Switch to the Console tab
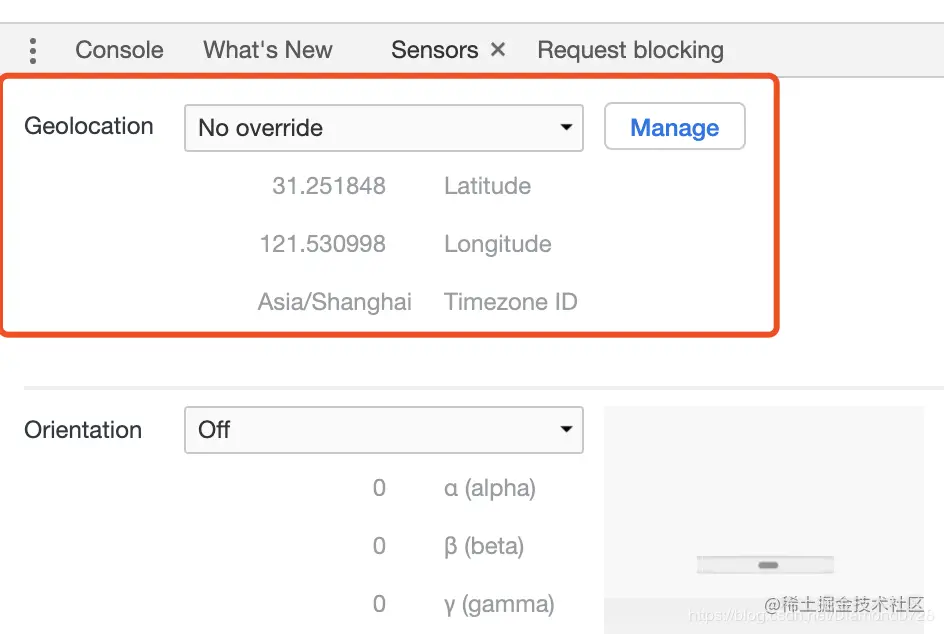Image resolution: width=944 pixels, height=634 pixels. (x=119, y=50)
